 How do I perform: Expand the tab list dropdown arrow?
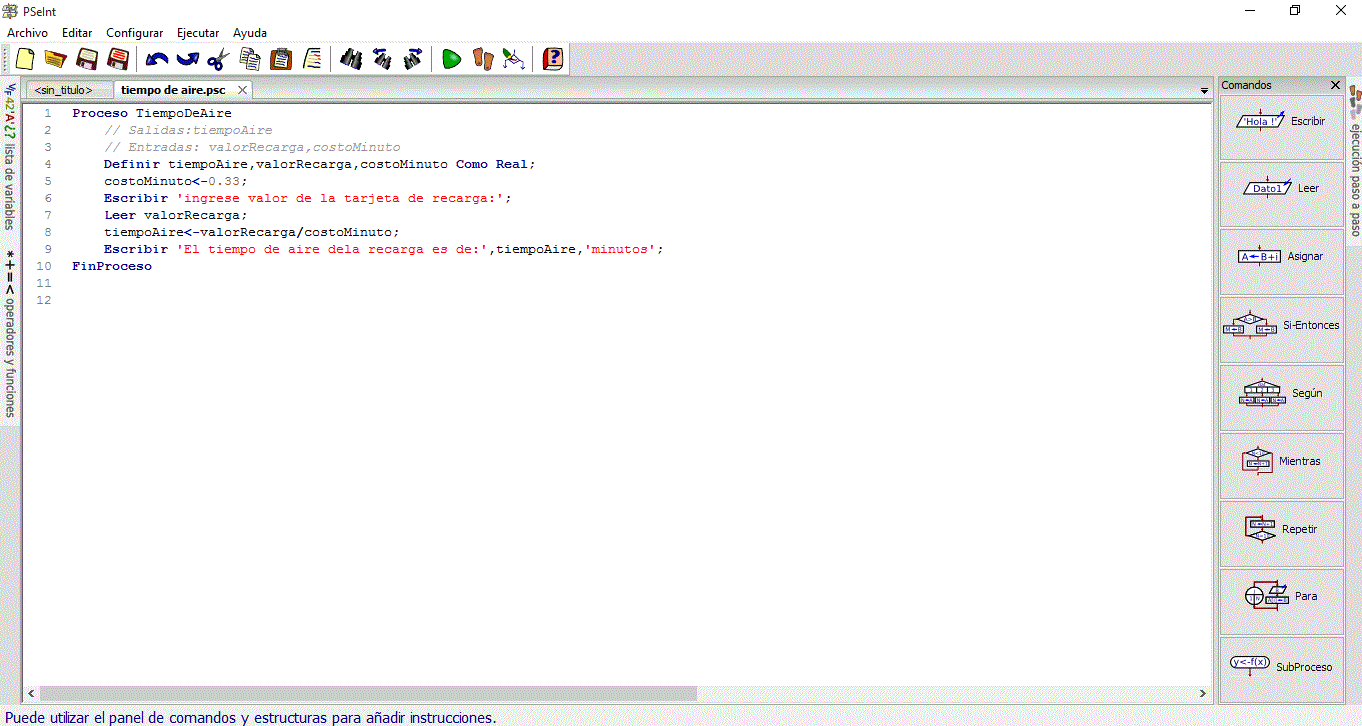coord(1204,91)
